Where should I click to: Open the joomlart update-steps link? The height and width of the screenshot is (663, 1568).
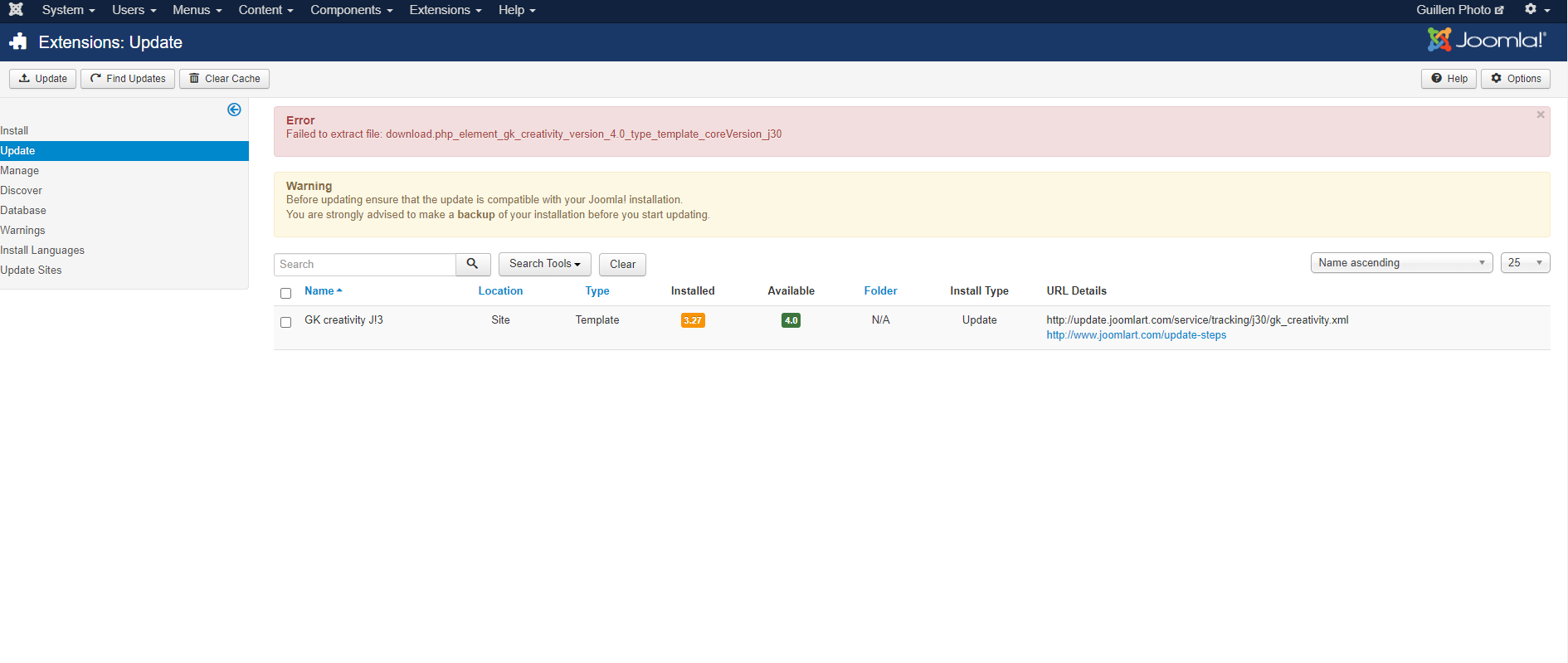pos(1136,335)
